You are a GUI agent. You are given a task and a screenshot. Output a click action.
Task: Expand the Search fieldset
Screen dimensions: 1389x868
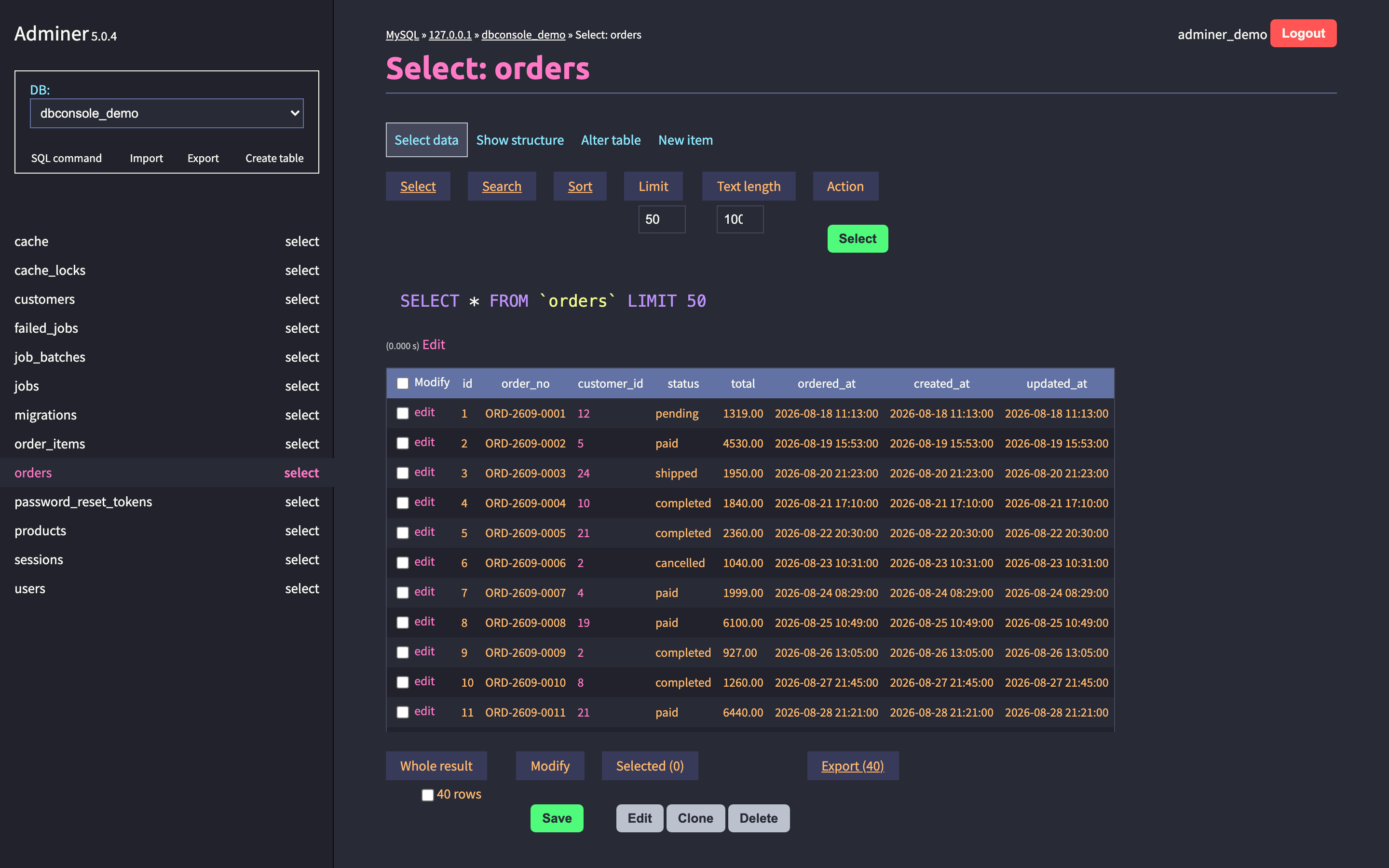pos(502,186)
